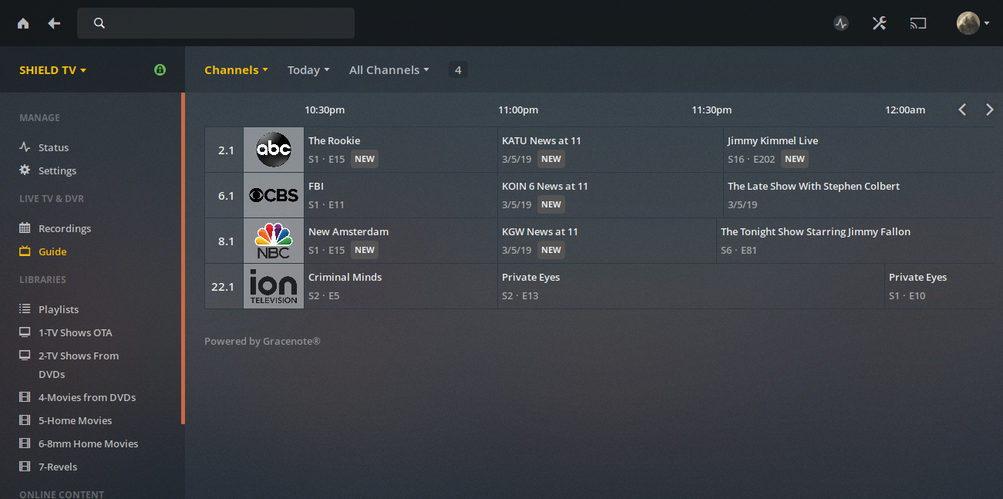Open the activity pulse icon
The width and height of the screenshot is (1003, 499).
(841, 24)
